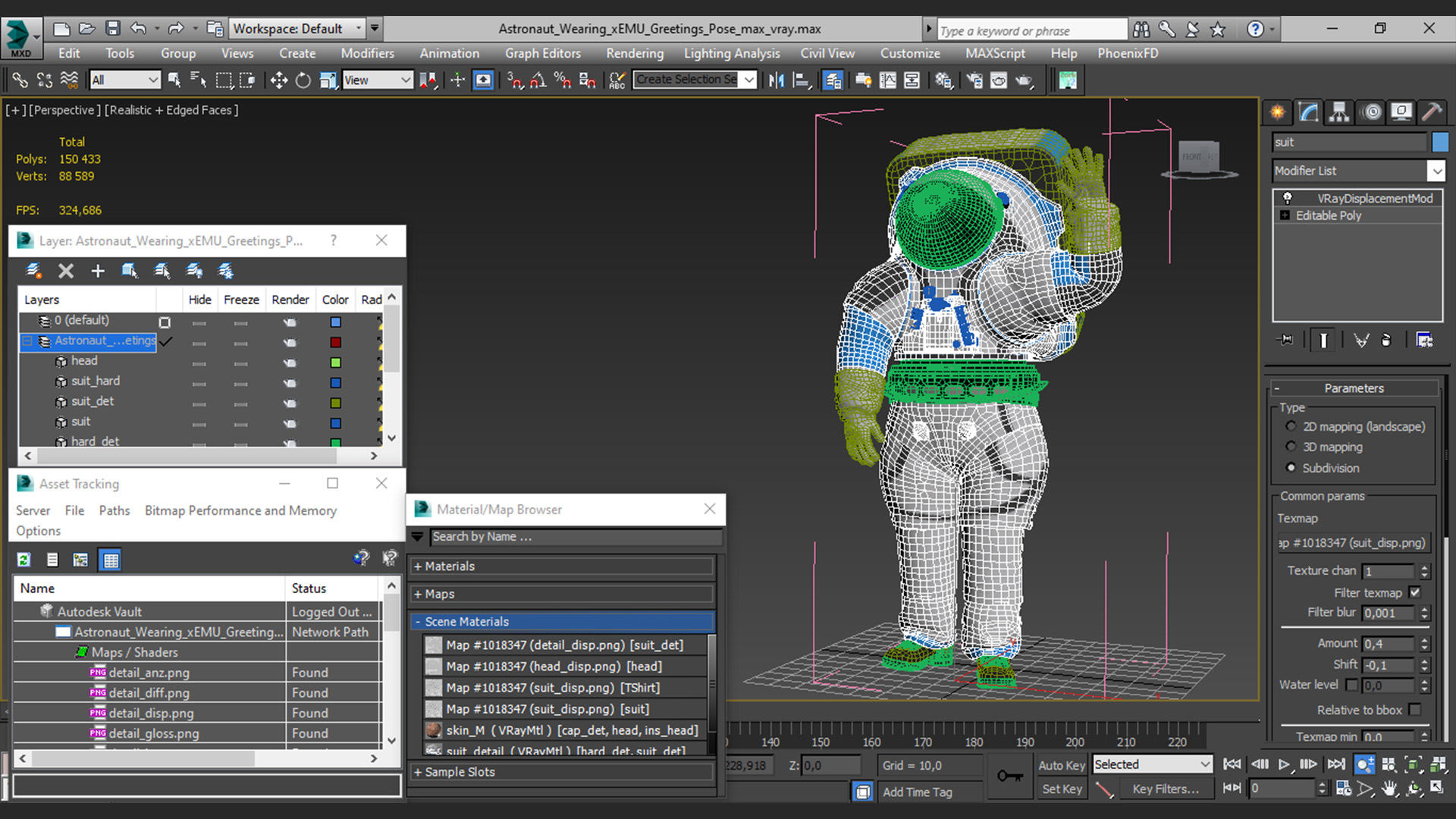Click the Utilities hammer panel tab

[x=1432, y=112]
